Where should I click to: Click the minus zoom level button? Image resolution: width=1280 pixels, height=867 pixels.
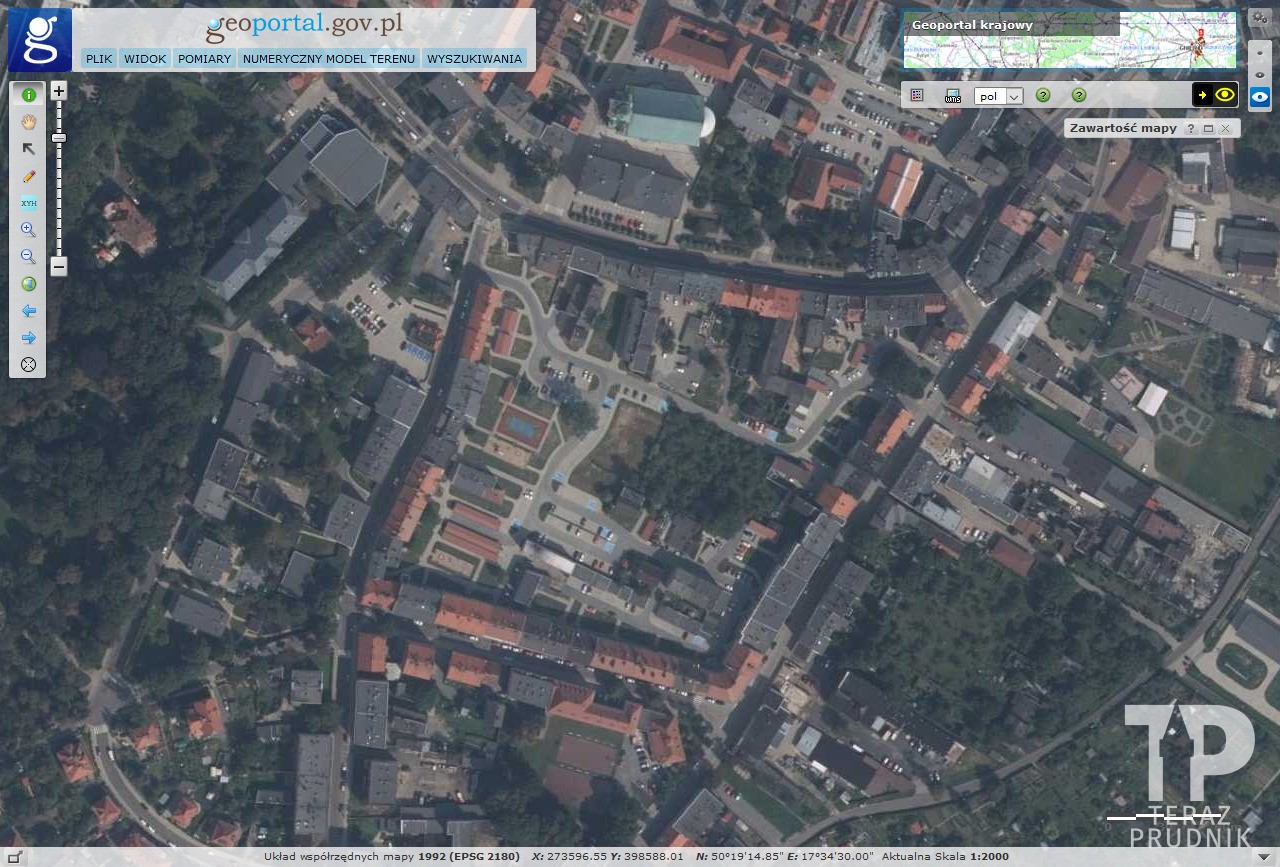[59, 267]
